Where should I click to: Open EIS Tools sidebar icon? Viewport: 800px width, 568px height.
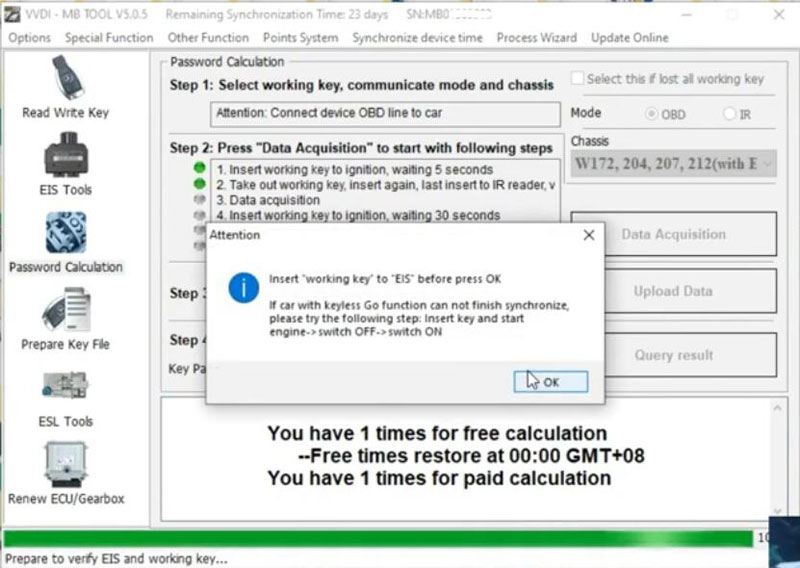(66, 155)
